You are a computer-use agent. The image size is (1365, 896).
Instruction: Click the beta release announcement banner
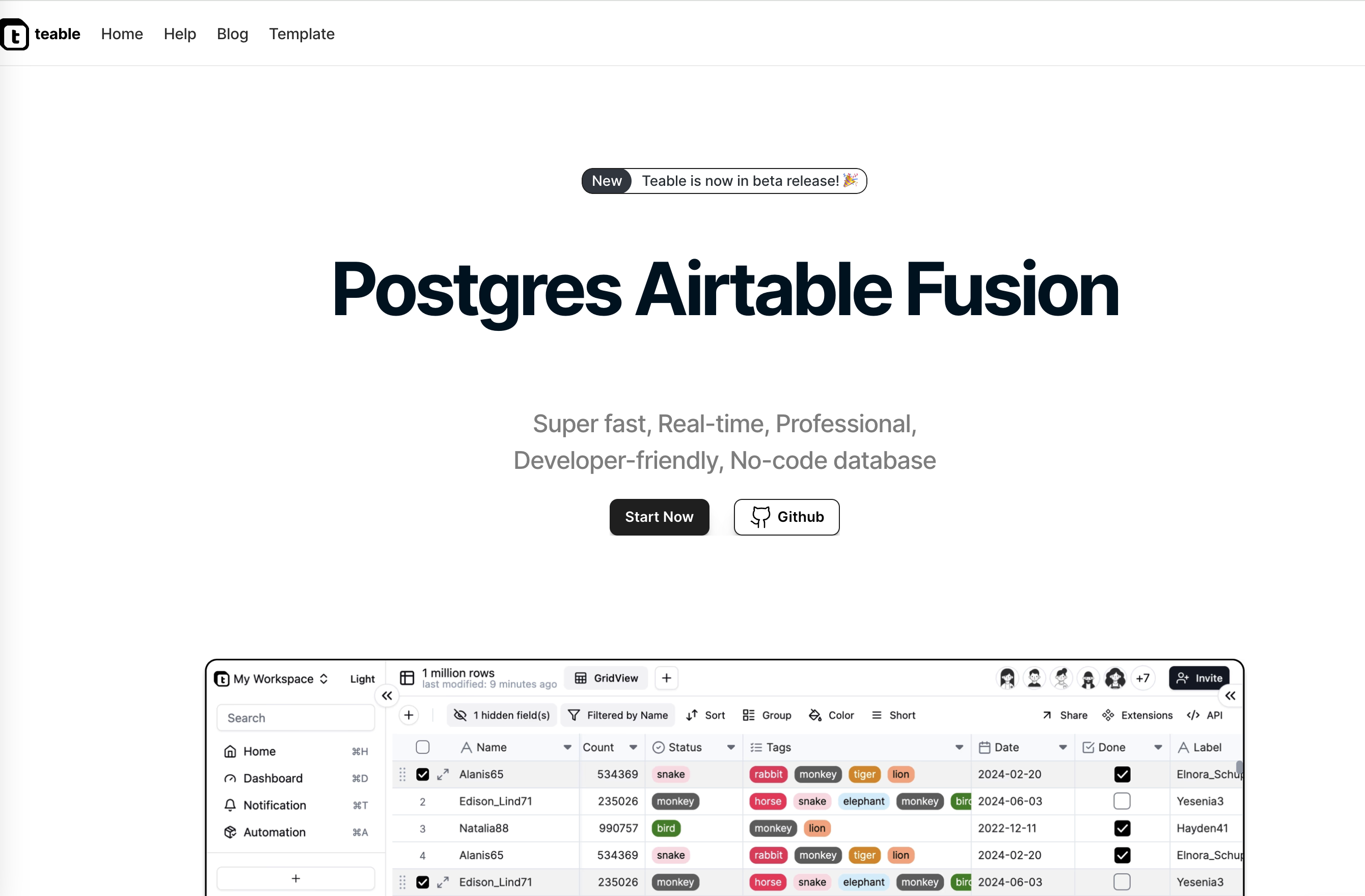click(x=724, y=181)
